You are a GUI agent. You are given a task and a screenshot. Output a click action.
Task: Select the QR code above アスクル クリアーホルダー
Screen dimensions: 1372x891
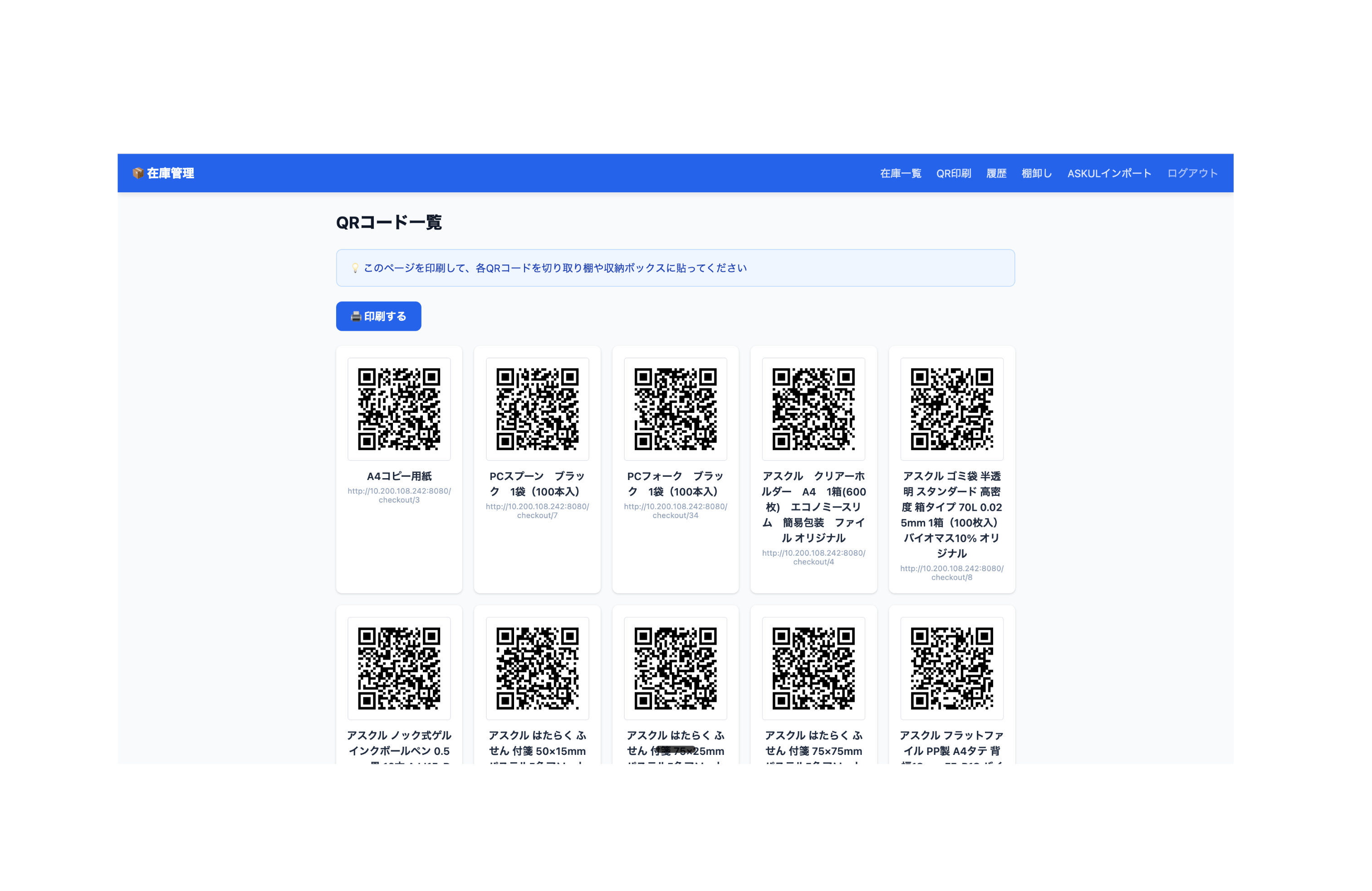pos(813,409)
